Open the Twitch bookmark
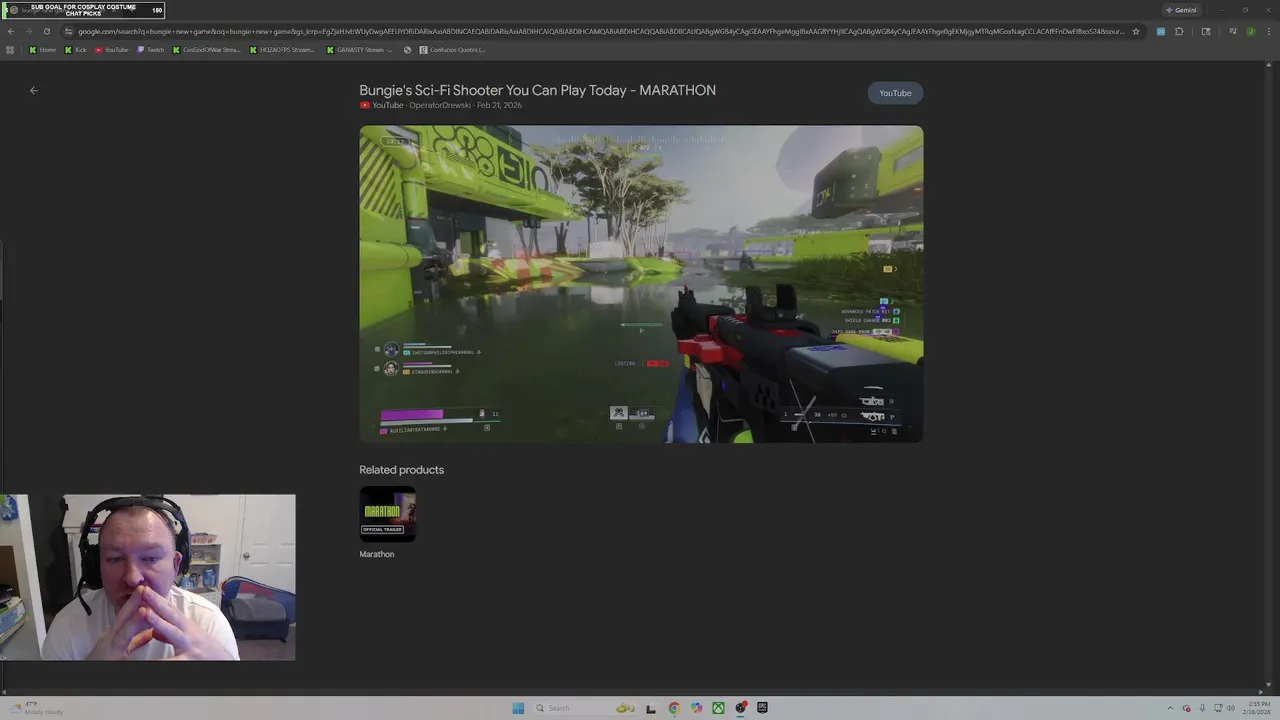1280x720 pixels. pos(151,49)
